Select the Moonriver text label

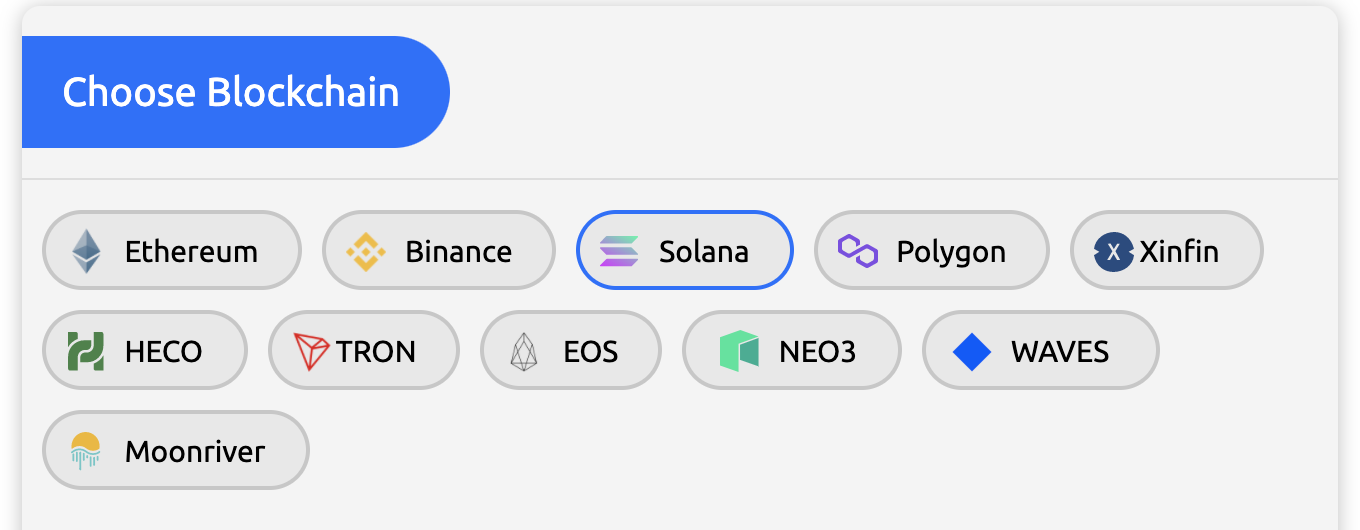coord(195,451)
